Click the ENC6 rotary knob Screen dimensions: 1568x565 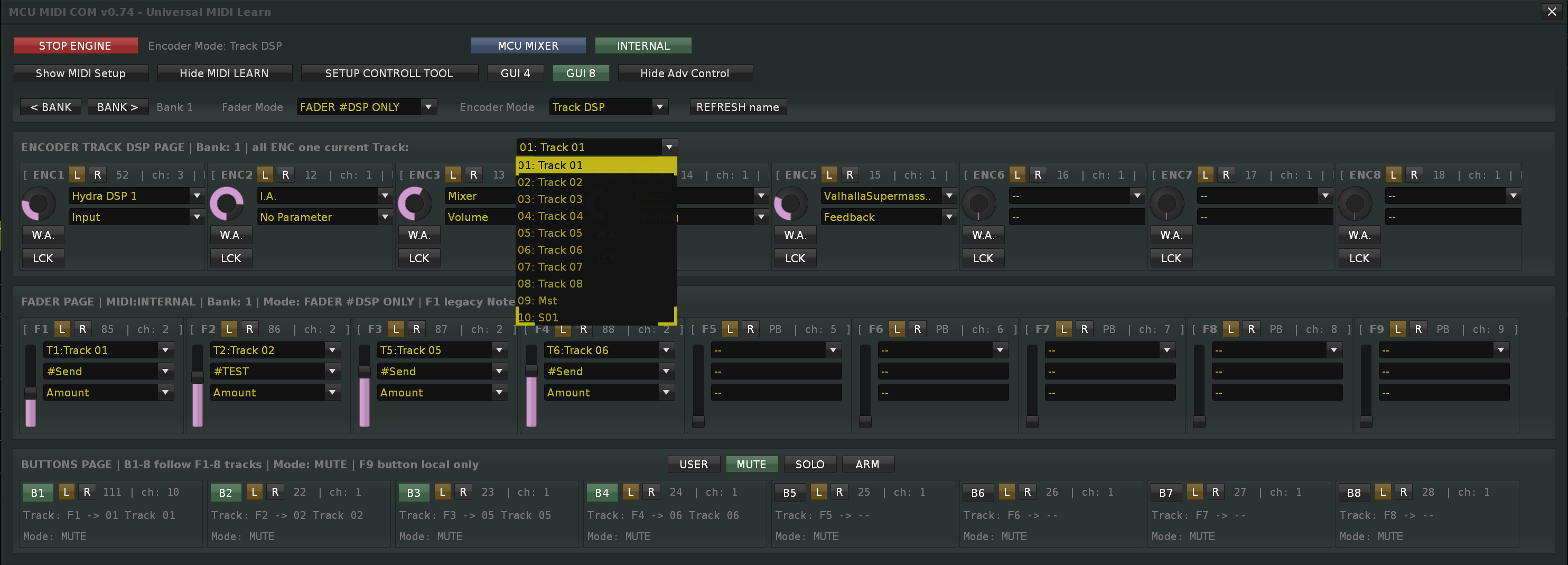pyautogui.click(x=979, y=204)
